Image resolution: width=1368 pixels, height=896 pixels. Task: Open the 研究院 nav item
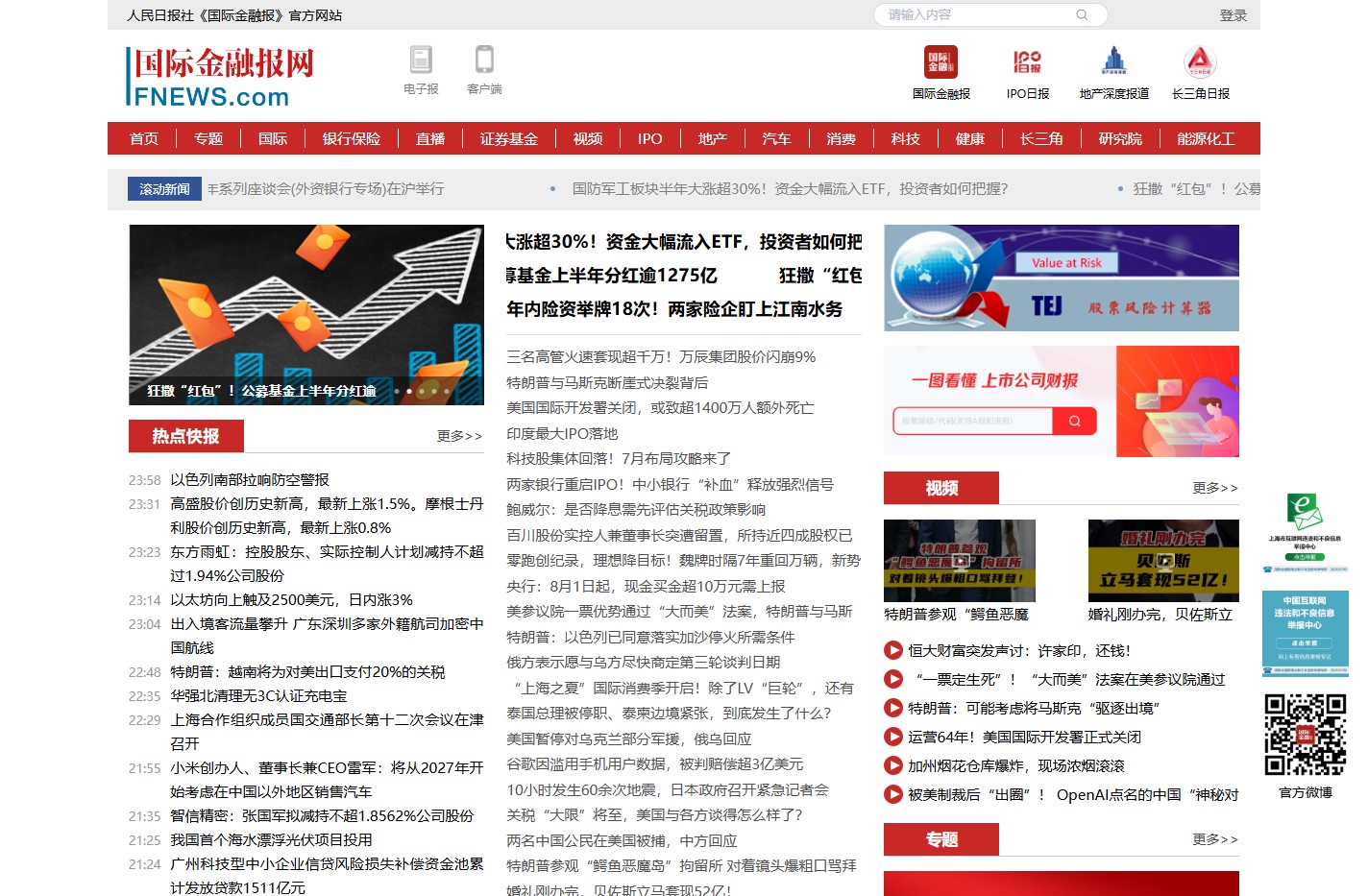click(1120, 138)
